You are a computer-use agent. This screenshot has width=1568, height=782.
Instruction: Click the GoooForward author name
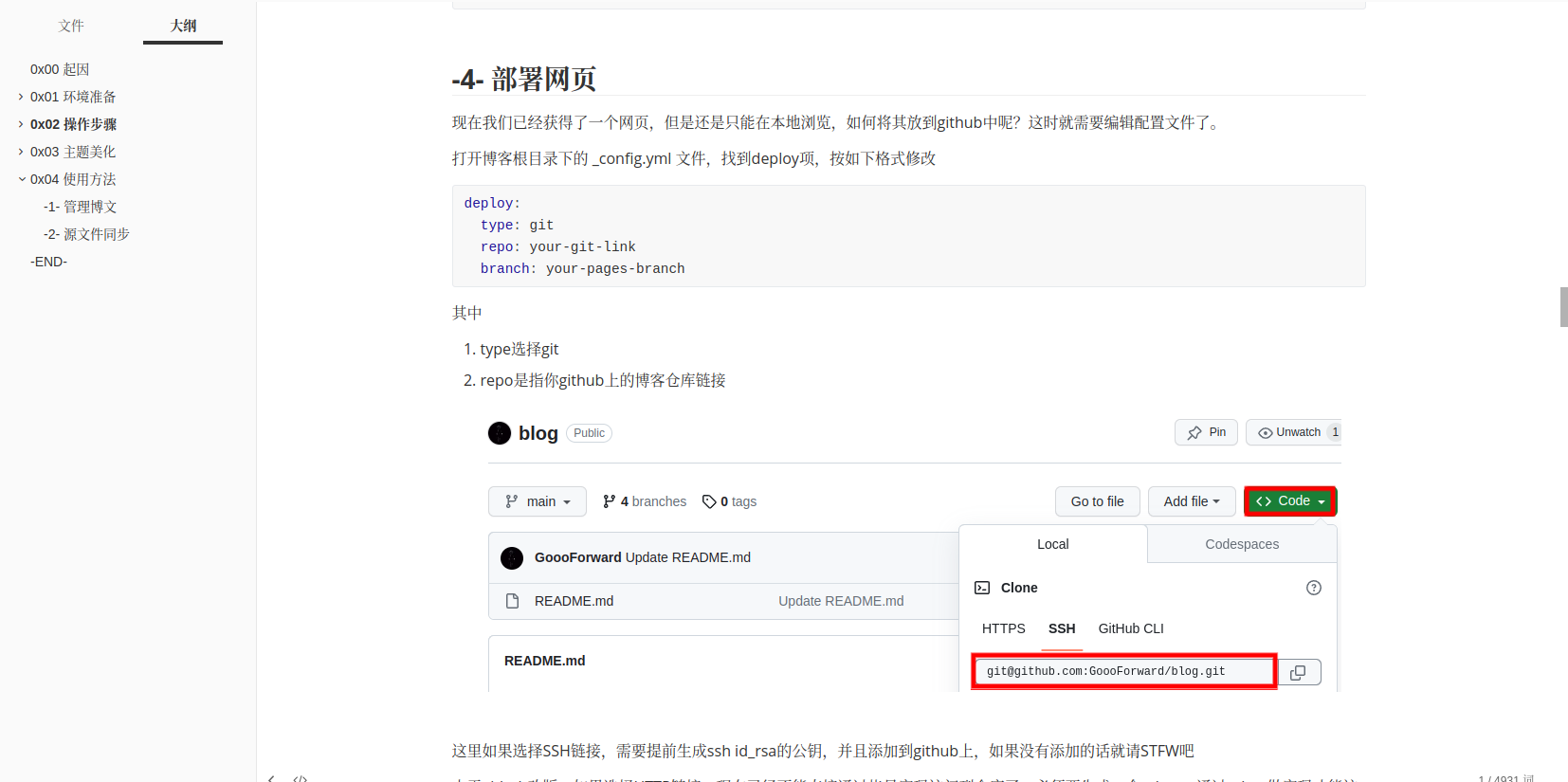click(x=578, y=557)
